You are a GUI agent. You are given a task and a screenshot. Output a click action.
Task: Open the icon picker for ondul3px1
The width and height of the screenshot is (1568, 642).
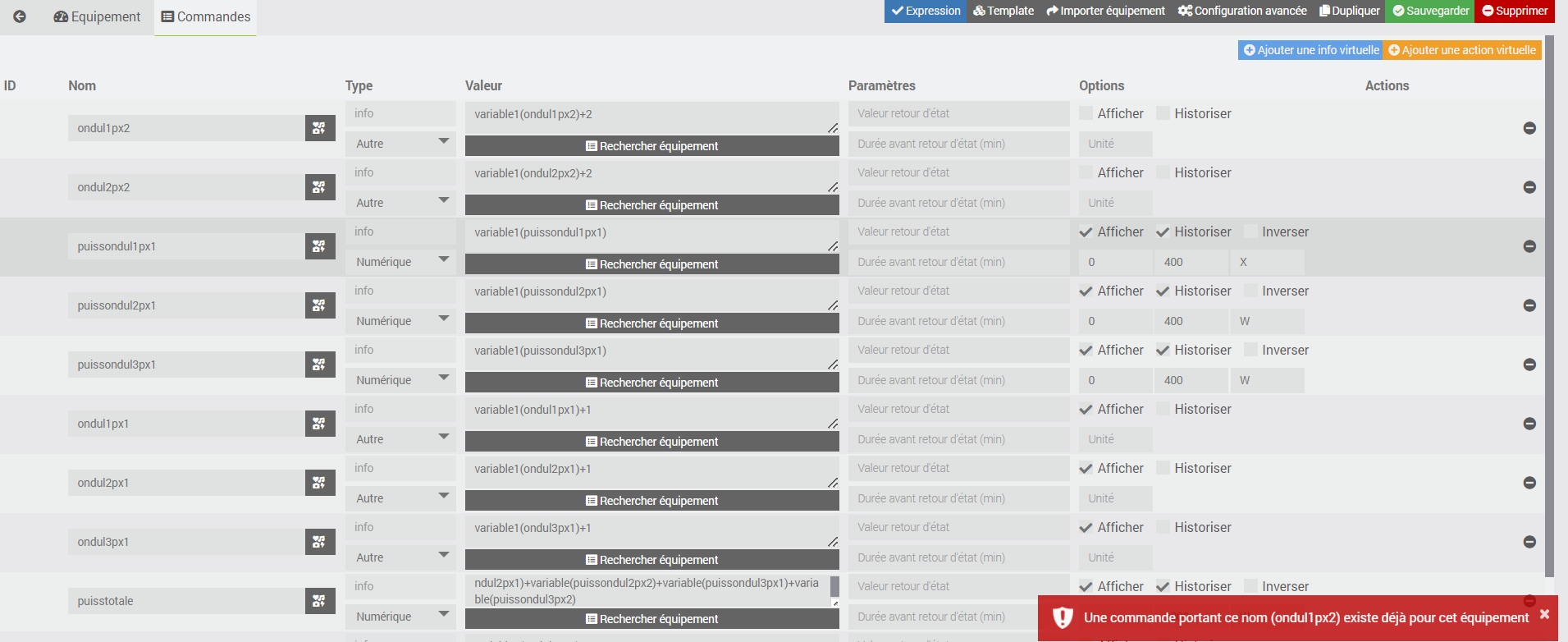(320, 542)
